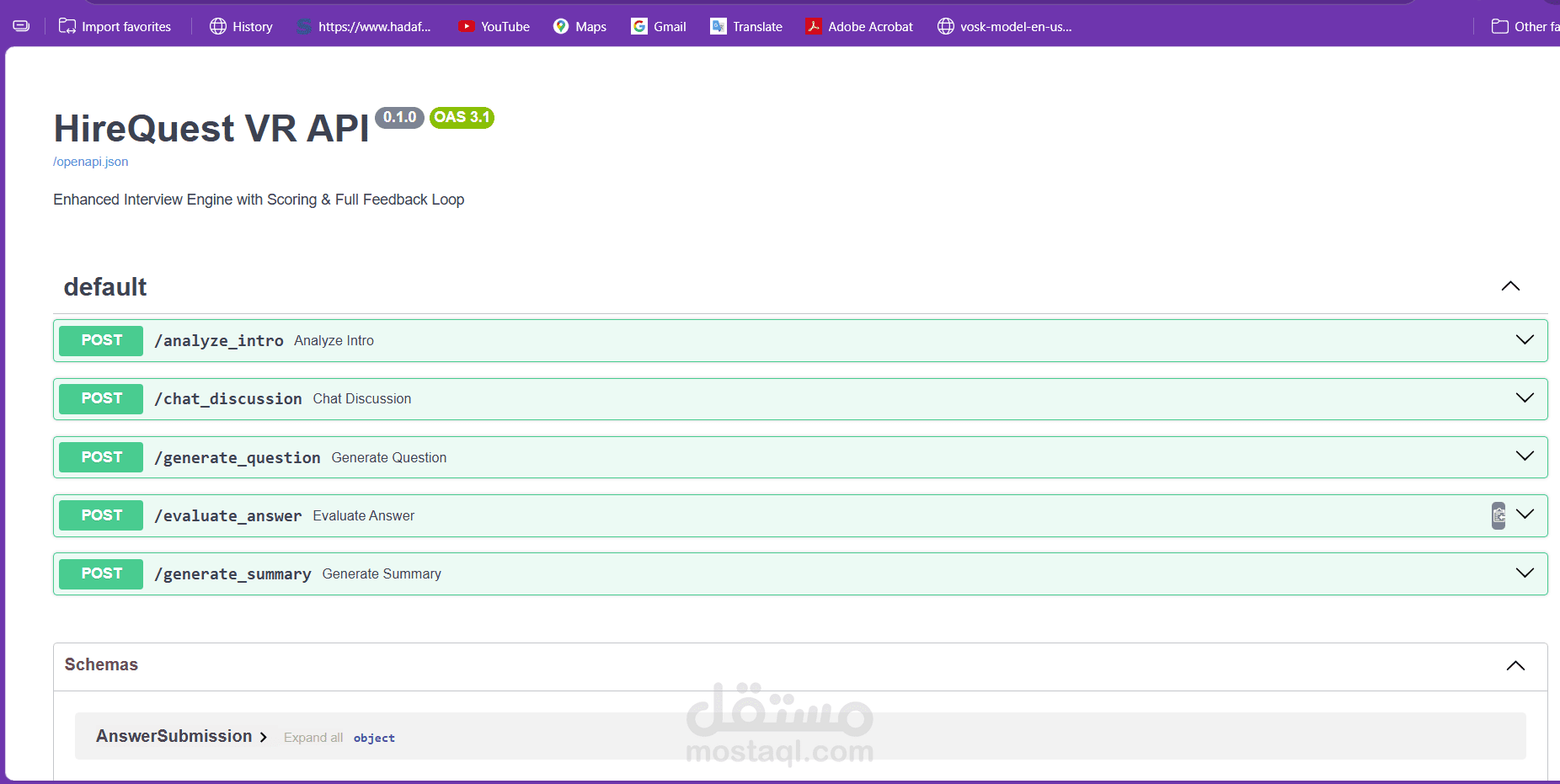Screen dimensions: 1560x784
Task: Click the Import favorites icon
Action: point(67,26)
